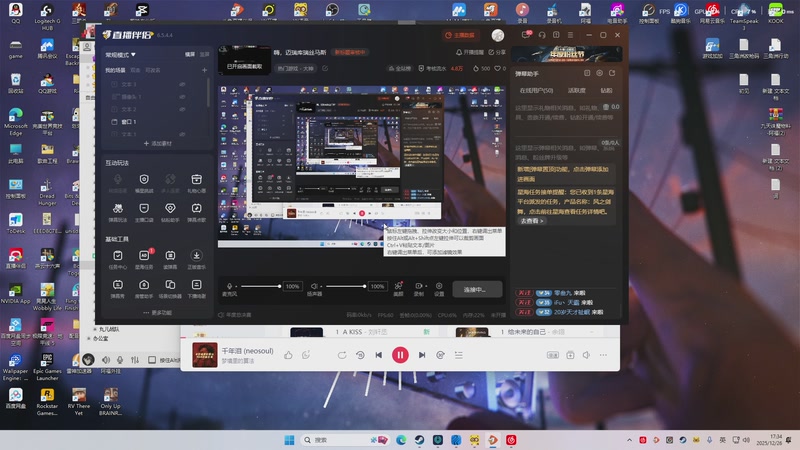Open the settings icon in 弹幕助手 header
This screenshot has width=800, height=450.
599,73
